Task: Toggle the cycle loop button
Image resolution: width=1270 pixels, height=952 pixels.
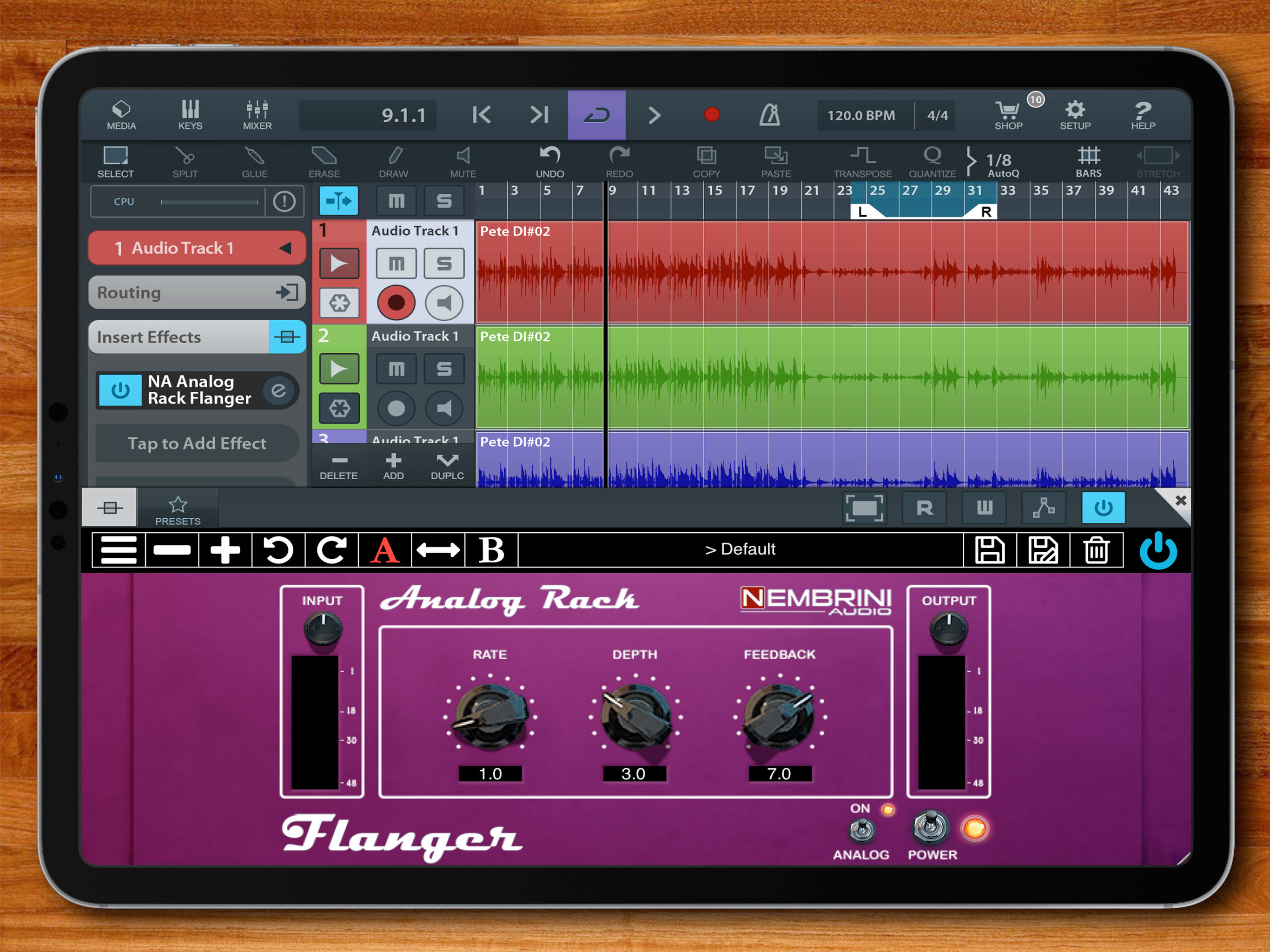Action: click(596, 115)
